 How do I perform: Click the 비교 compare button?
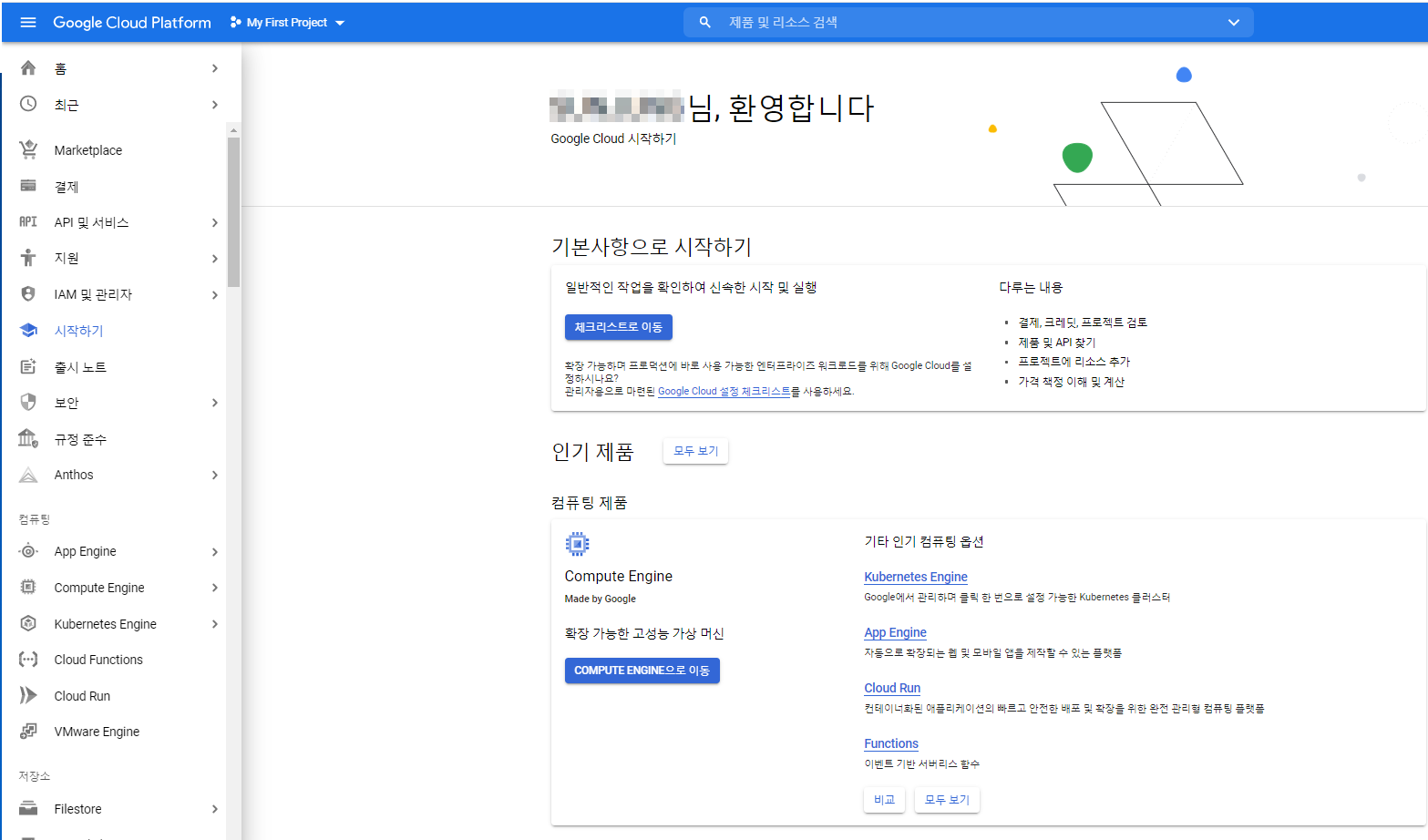(884, 800)
